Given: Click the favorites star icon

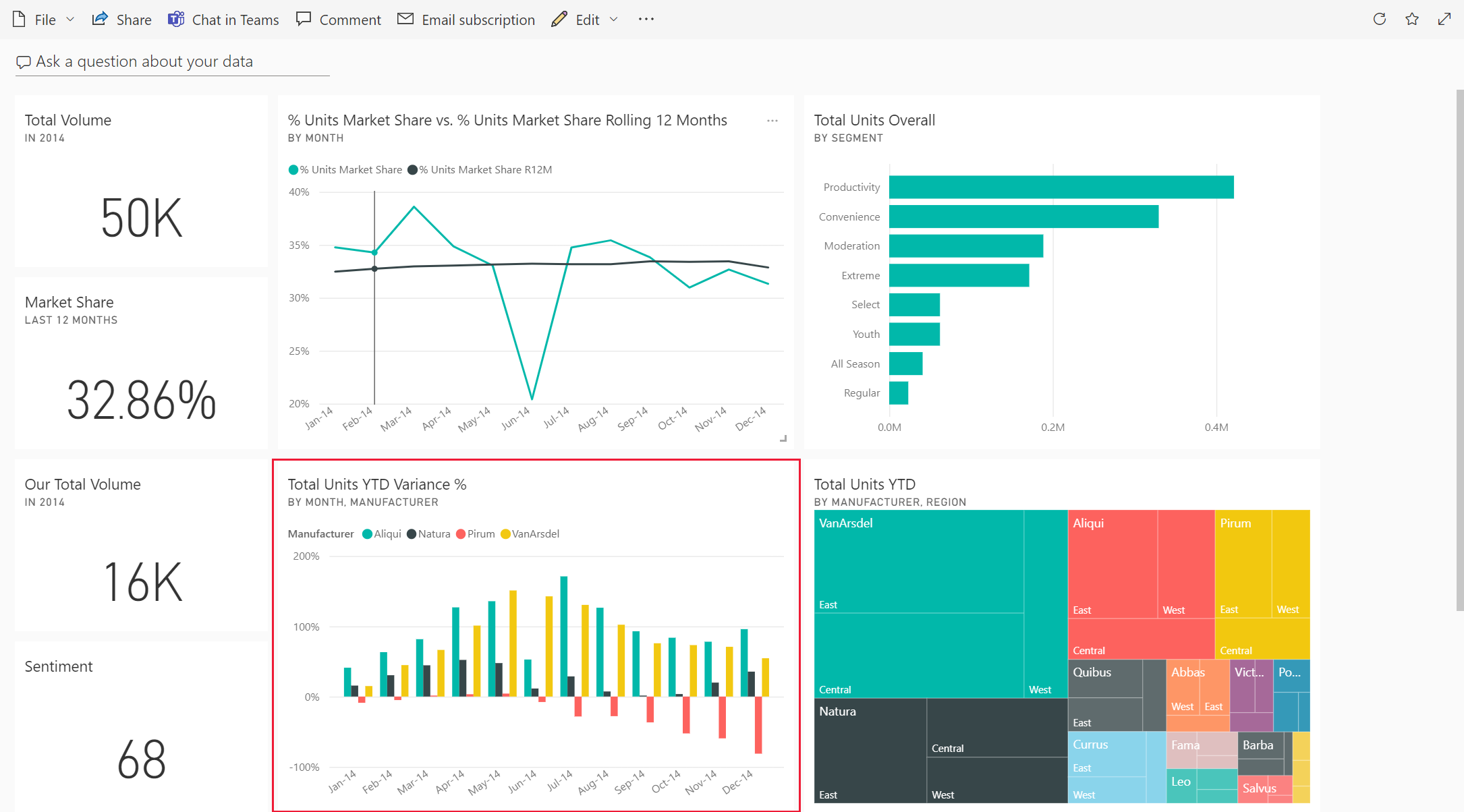Looking at the screenshot, I should [1413, 19].
